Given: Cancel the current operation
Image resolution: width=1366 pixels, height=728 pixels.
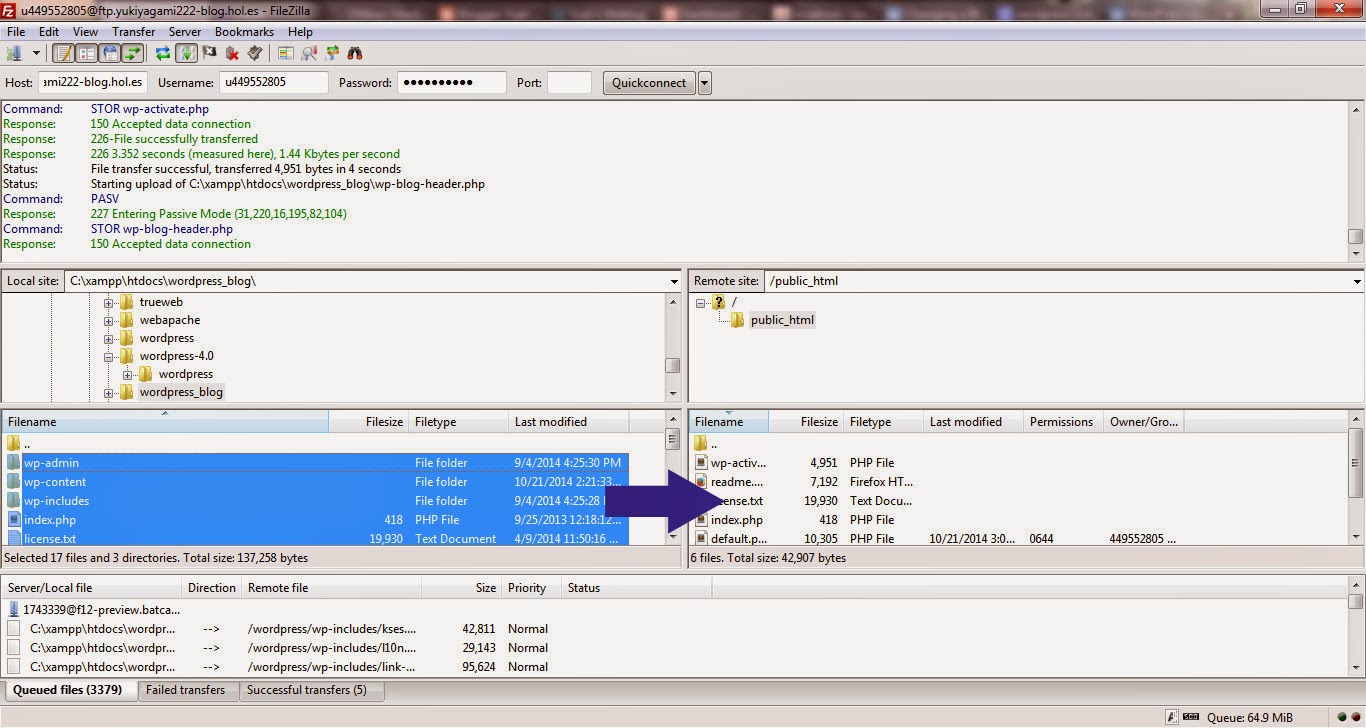Looking at the screenshot, I should click(209, 53).
